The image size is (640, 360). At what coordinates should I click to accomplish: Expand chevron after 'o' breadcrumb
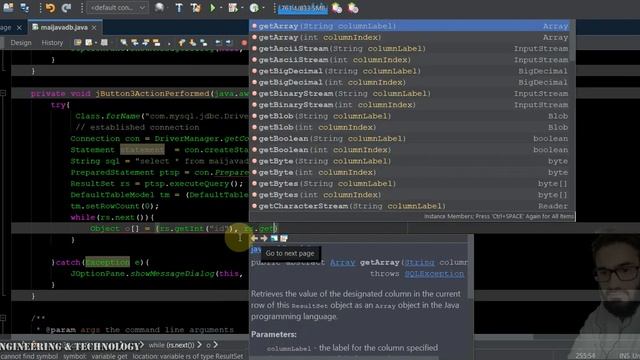click(x=215, y=345)
